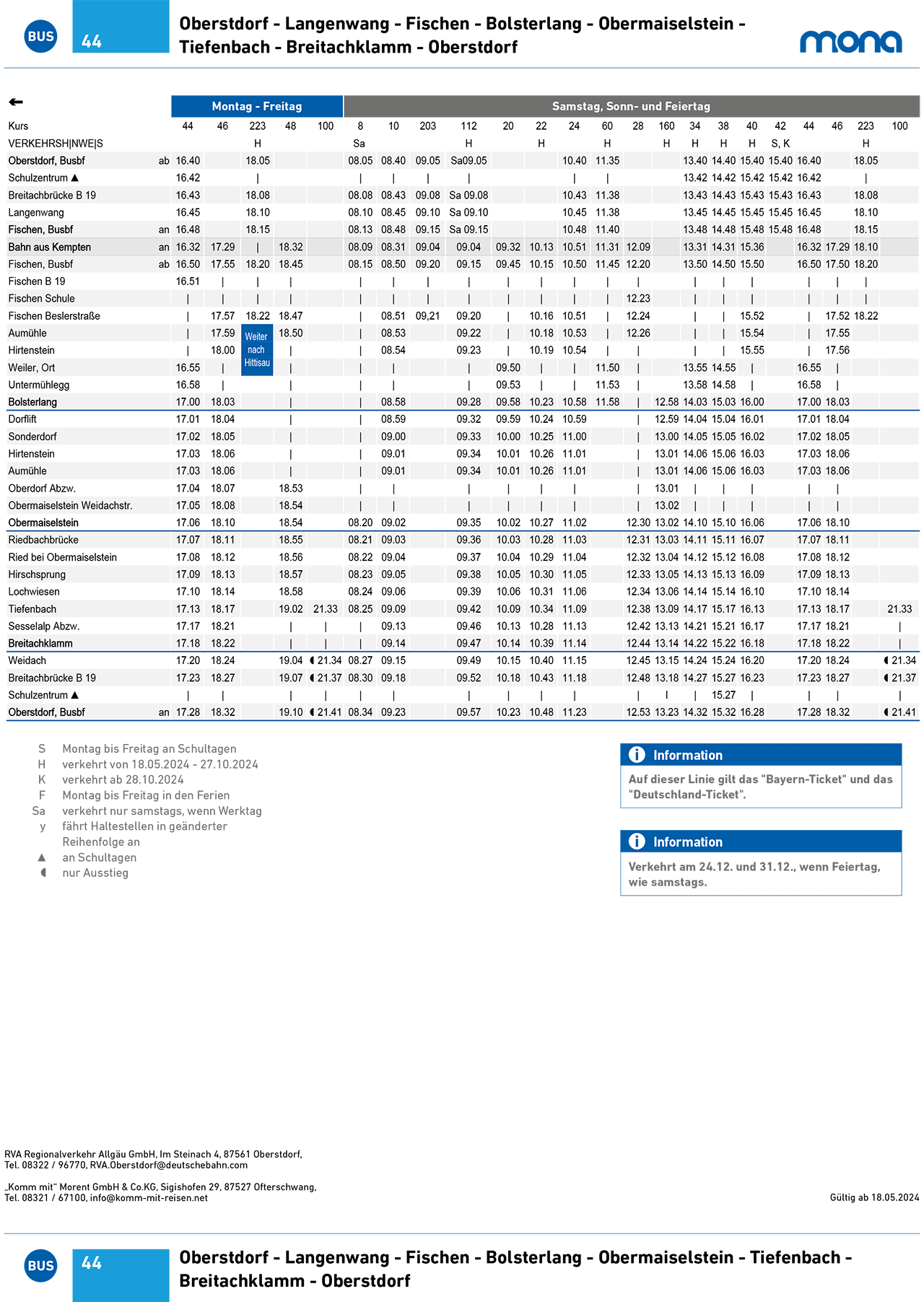Image resolution: width=924 pixels, height=1302 pixels.
Task: Click the blue line number 44 box at top
Action: 121,27
